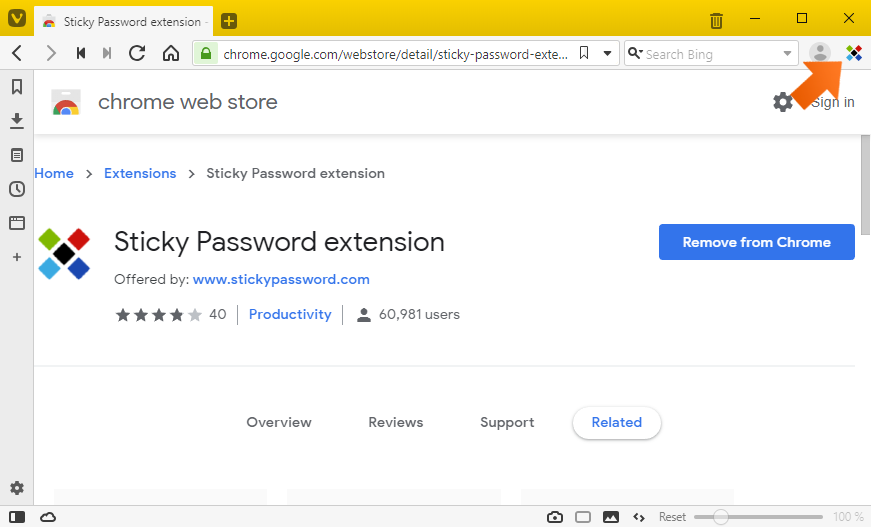Viewport: 871px width, 527px height.
Task: Open the search engine selector magnifier
Action: (635, 53)
